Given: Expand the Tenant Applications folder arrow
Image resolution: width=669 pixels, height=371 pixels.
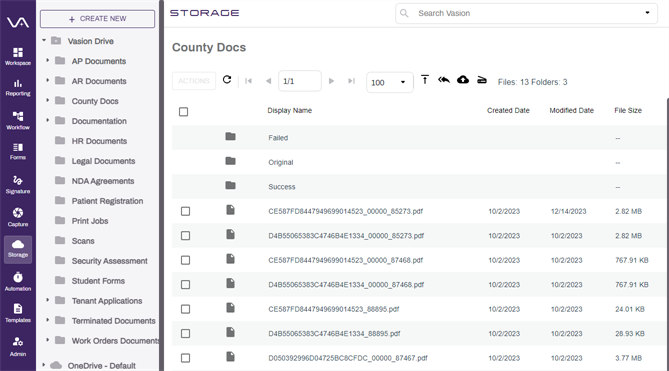Looking at the screenshot, I should pyautogui.click(x=48, y=300).
